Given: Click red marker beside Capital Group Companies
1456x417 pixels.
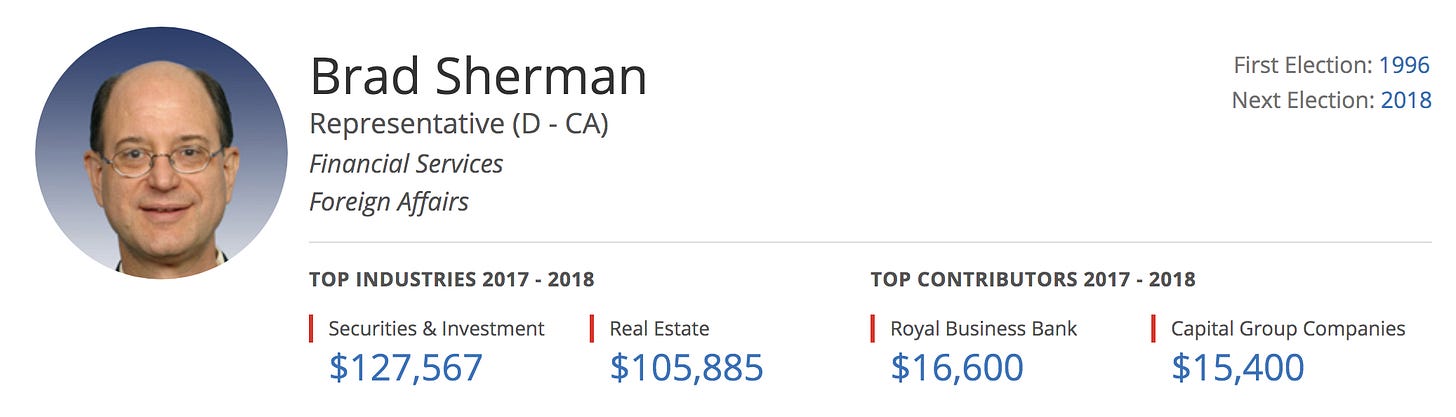Looking at the screenshot, I should click(1154, 328).
